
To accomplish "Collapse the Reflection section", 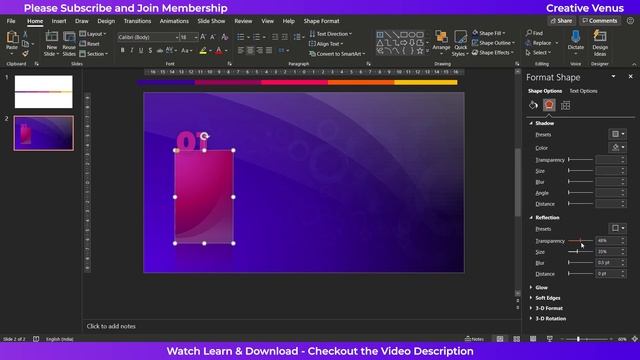I will [531, 218].
